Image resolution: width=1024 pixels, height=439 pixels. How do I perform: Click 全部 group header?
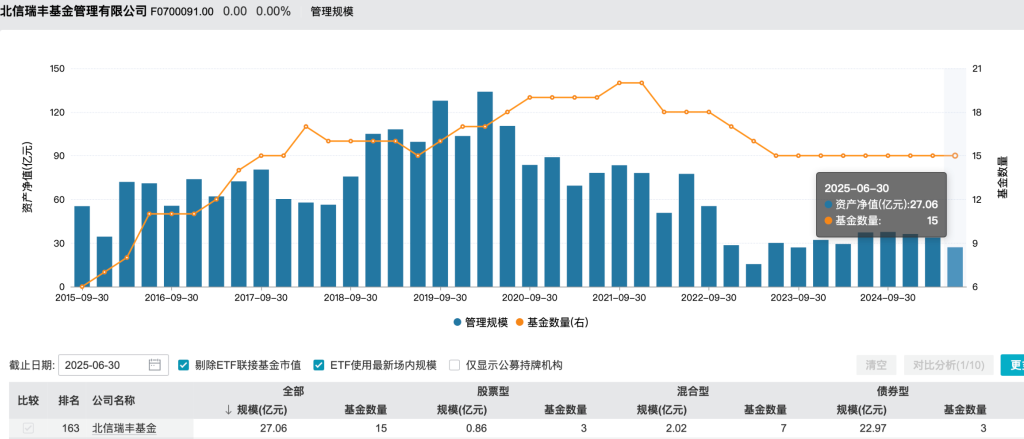pyautogui.click(x=293, y=391)
